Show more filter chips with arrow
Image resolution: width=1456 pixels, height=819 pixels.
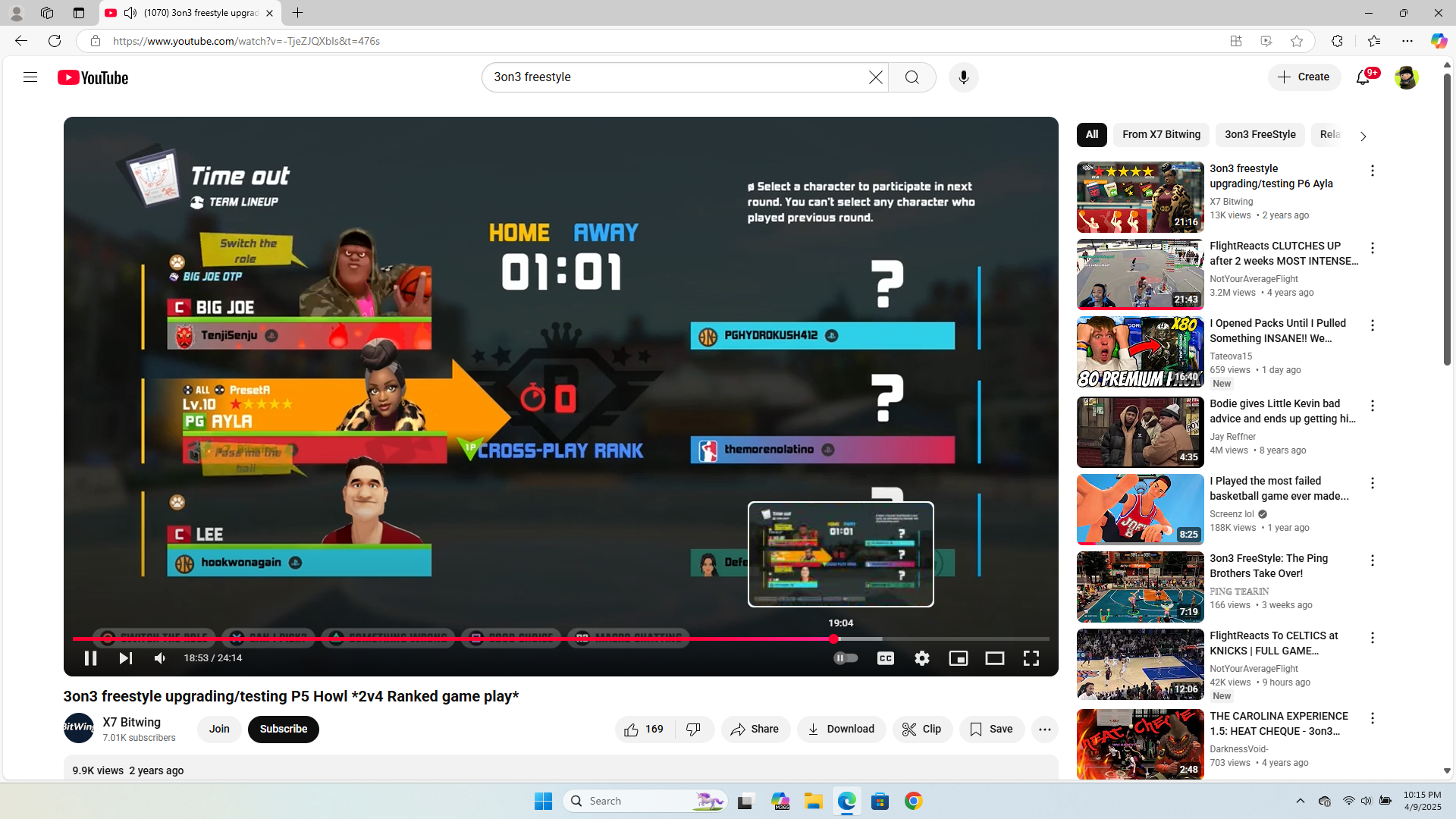(x=1363, y=136)
